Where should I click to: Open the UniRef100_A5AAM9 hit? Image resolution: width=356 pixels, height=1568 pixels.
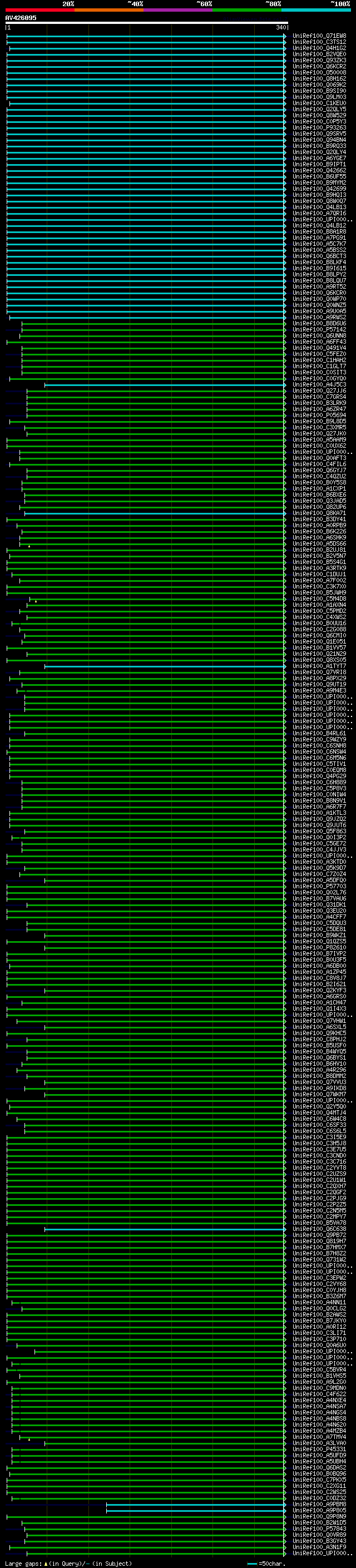tap(319, 439)
